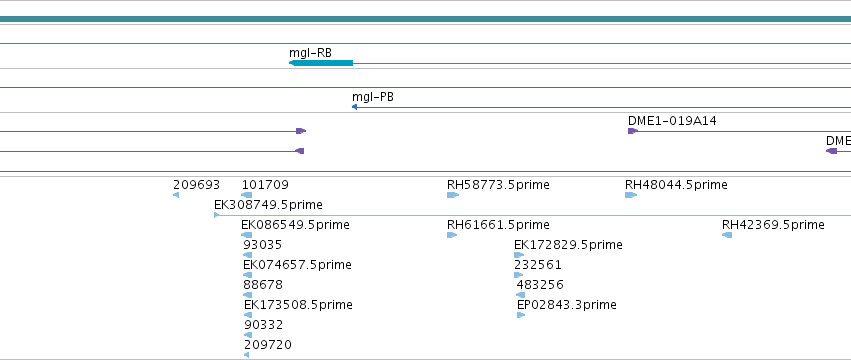
Task: Click the 209720 feature arrow
Action: click(x=247, y=355)
